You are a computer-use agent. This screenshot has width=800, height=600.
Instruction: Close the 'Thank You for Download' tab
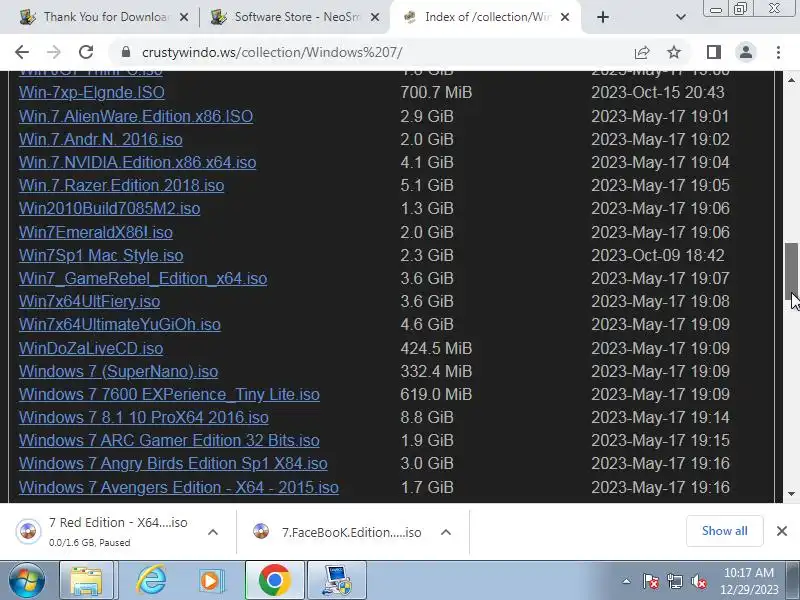pos(184,17)
